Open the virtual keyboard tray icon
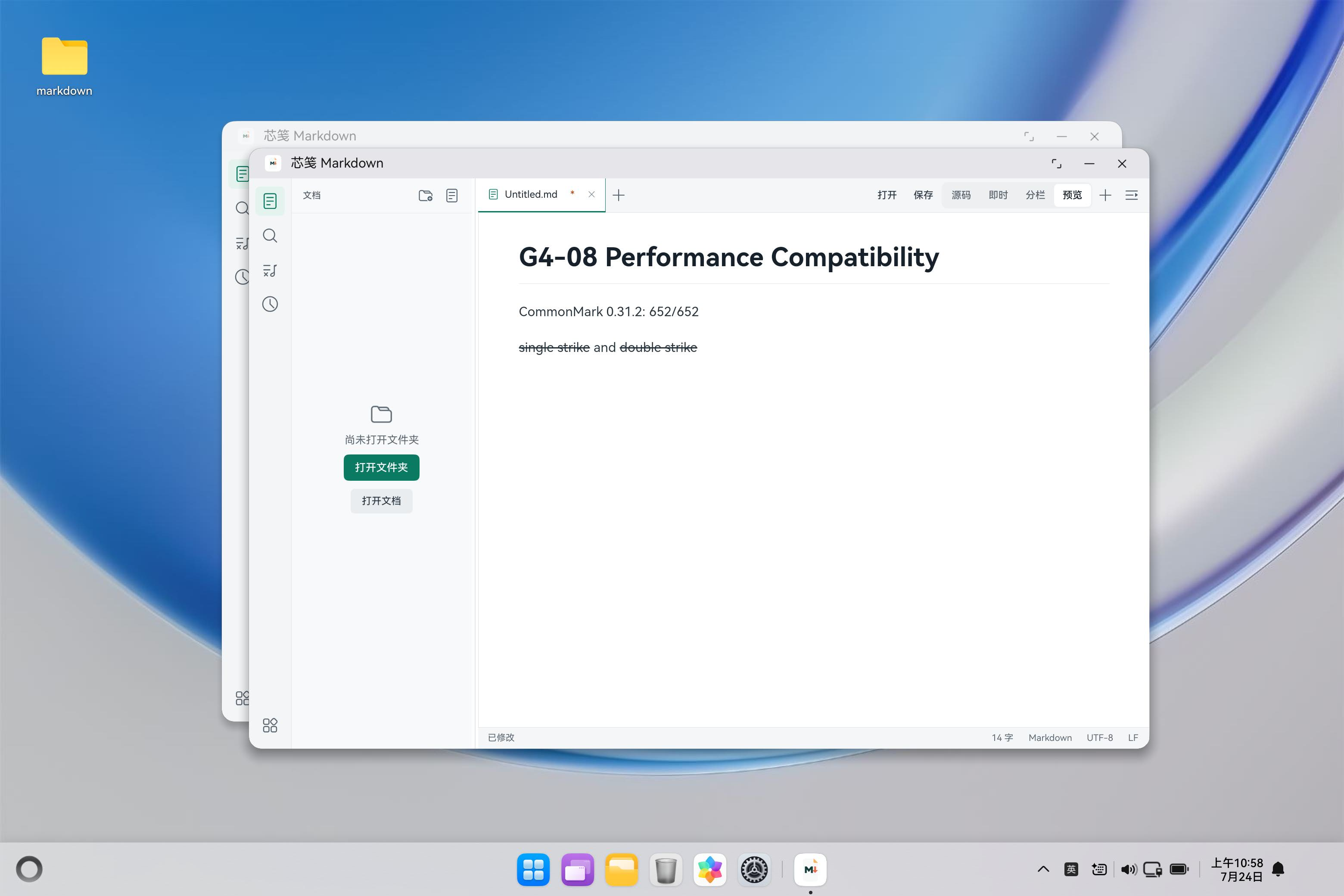1344x896 pixels. [1099, 869]
